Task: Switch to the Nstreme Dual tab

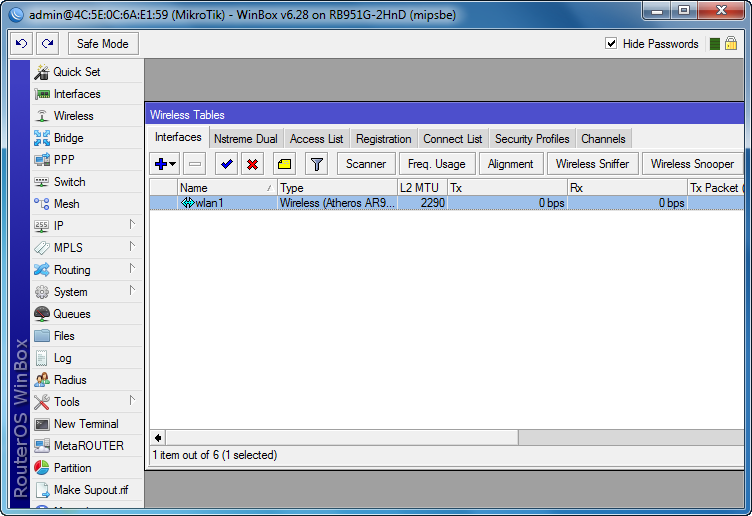Action: (246, 139)
